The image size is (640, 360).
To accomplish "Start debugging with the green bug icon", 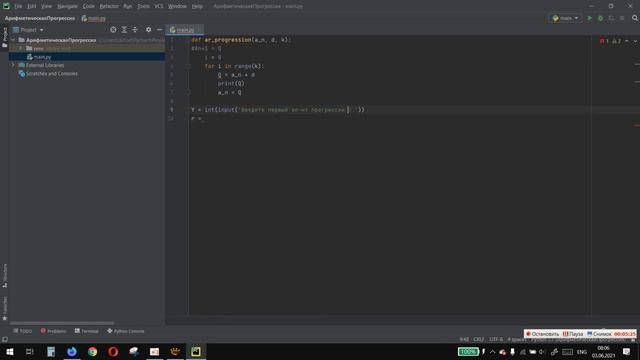I will (x=600, y=18).
